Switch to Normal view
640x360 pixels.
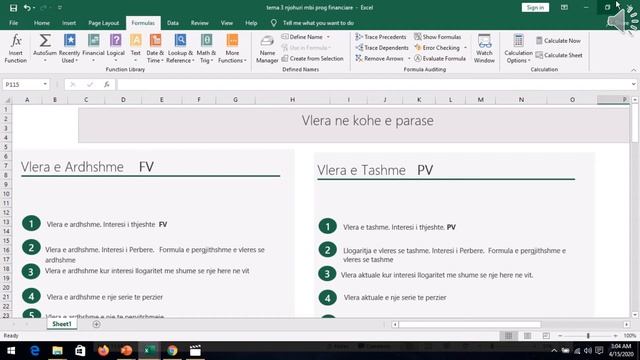click(x=508, y=336)
